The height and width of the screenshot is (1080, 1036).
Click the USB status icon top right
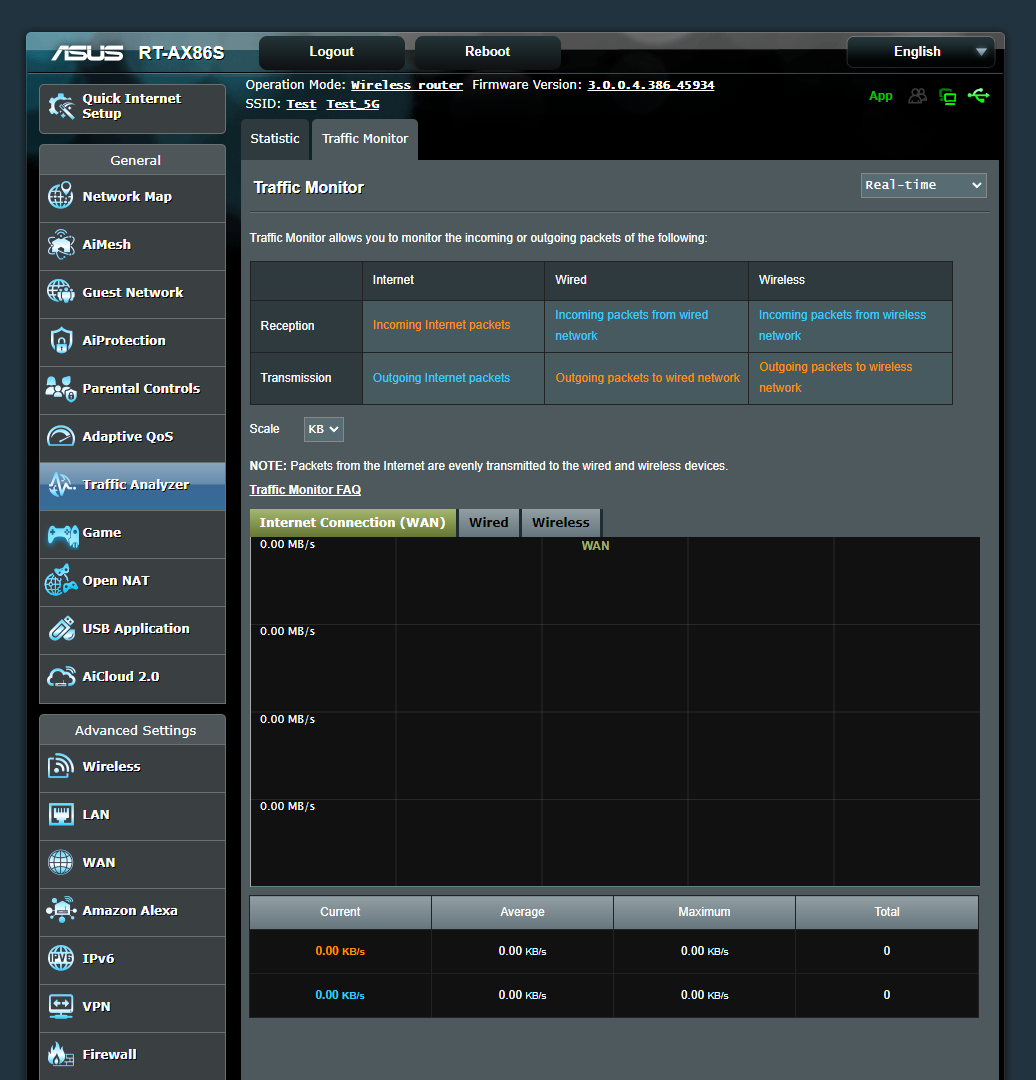click(x=978, y=95)
